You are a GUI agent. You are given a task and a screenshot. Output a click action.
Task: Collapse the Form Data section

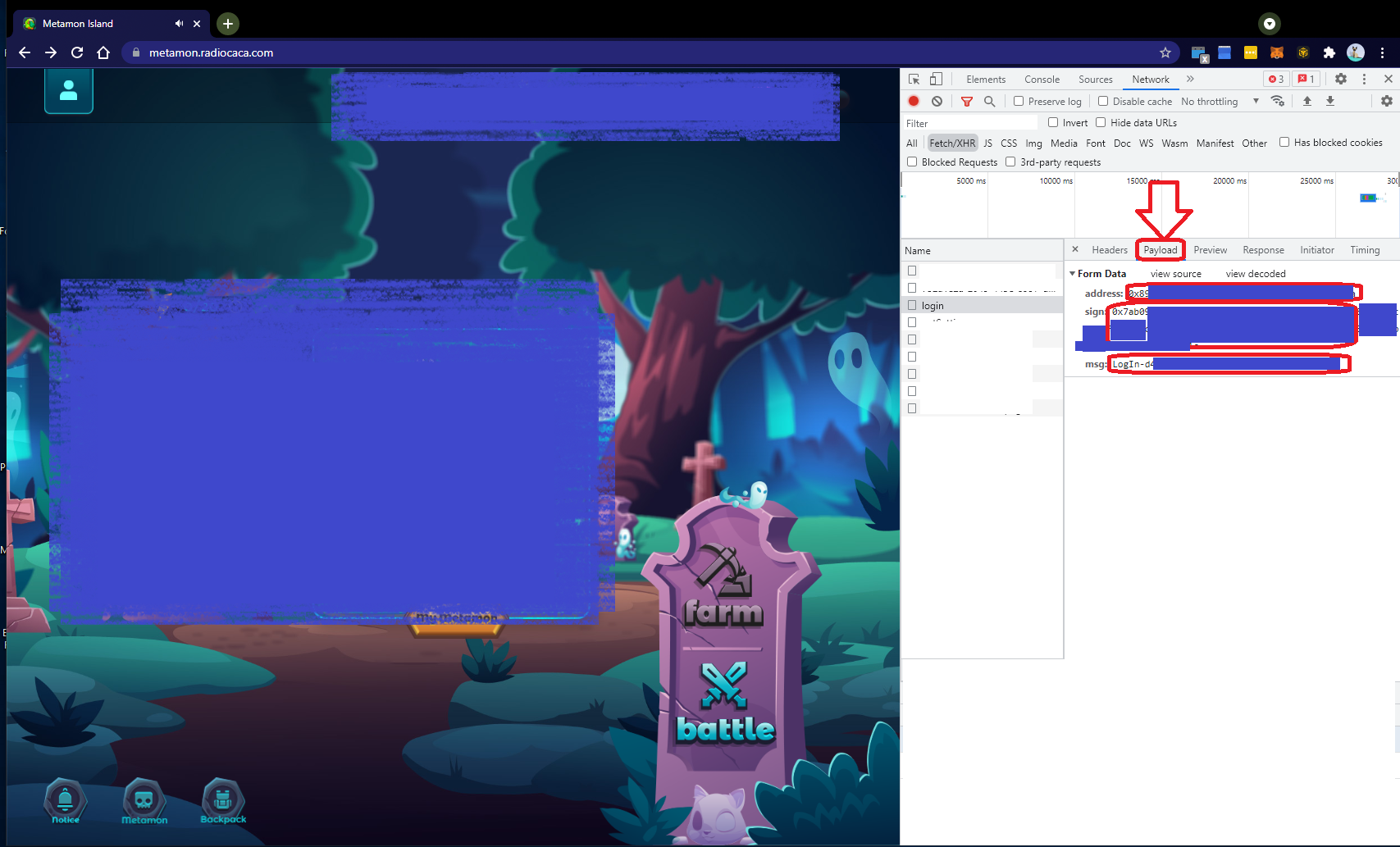pos(1072,274)
